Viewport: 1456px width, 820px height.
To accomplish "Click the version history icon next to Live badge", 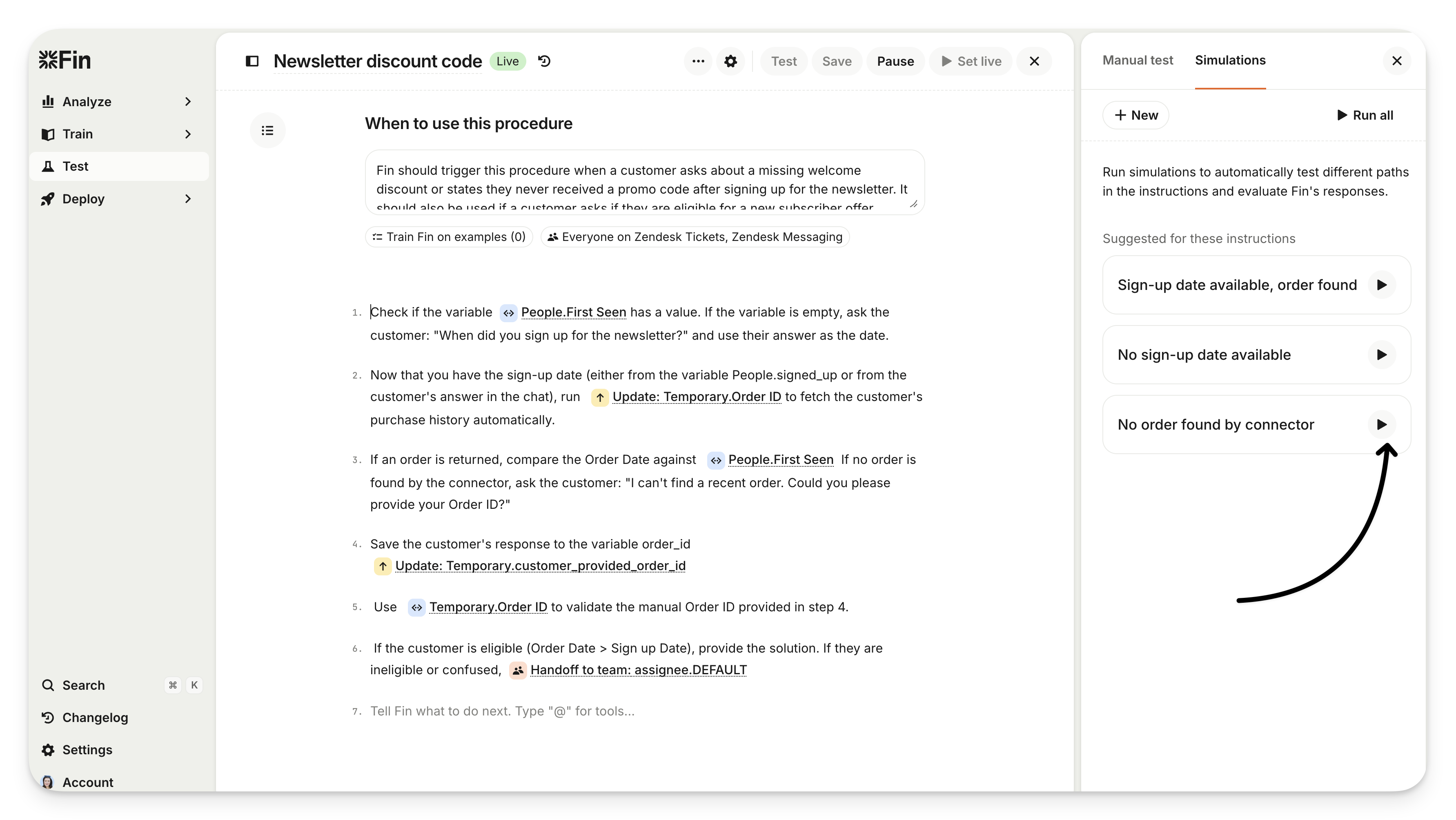I will pos(544,61).
